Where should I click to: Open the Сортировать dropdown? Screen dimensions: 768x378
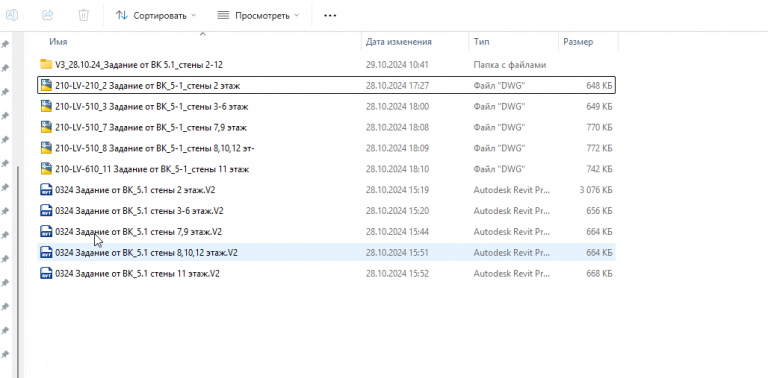pos(155,16)
